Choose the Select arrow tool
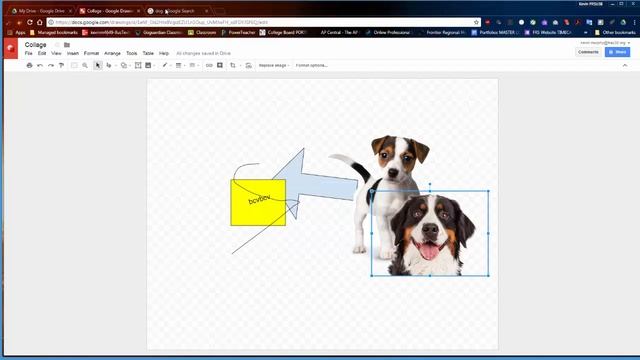This screenshot has height=360, width=640. [98, 65]
